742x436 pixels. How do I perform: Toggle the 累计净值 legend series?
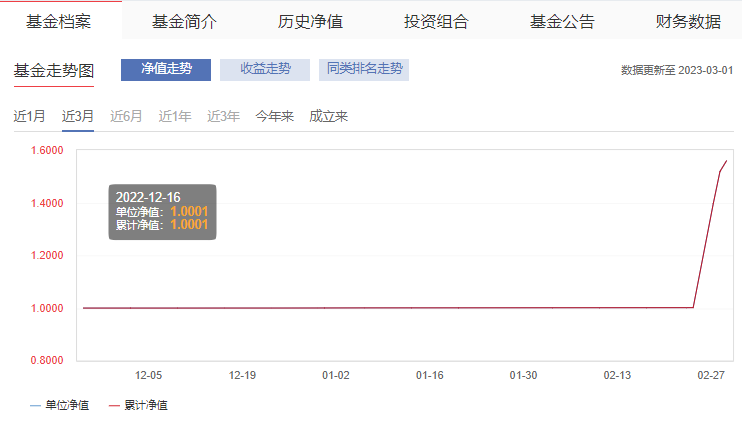(x=138, y=405)
